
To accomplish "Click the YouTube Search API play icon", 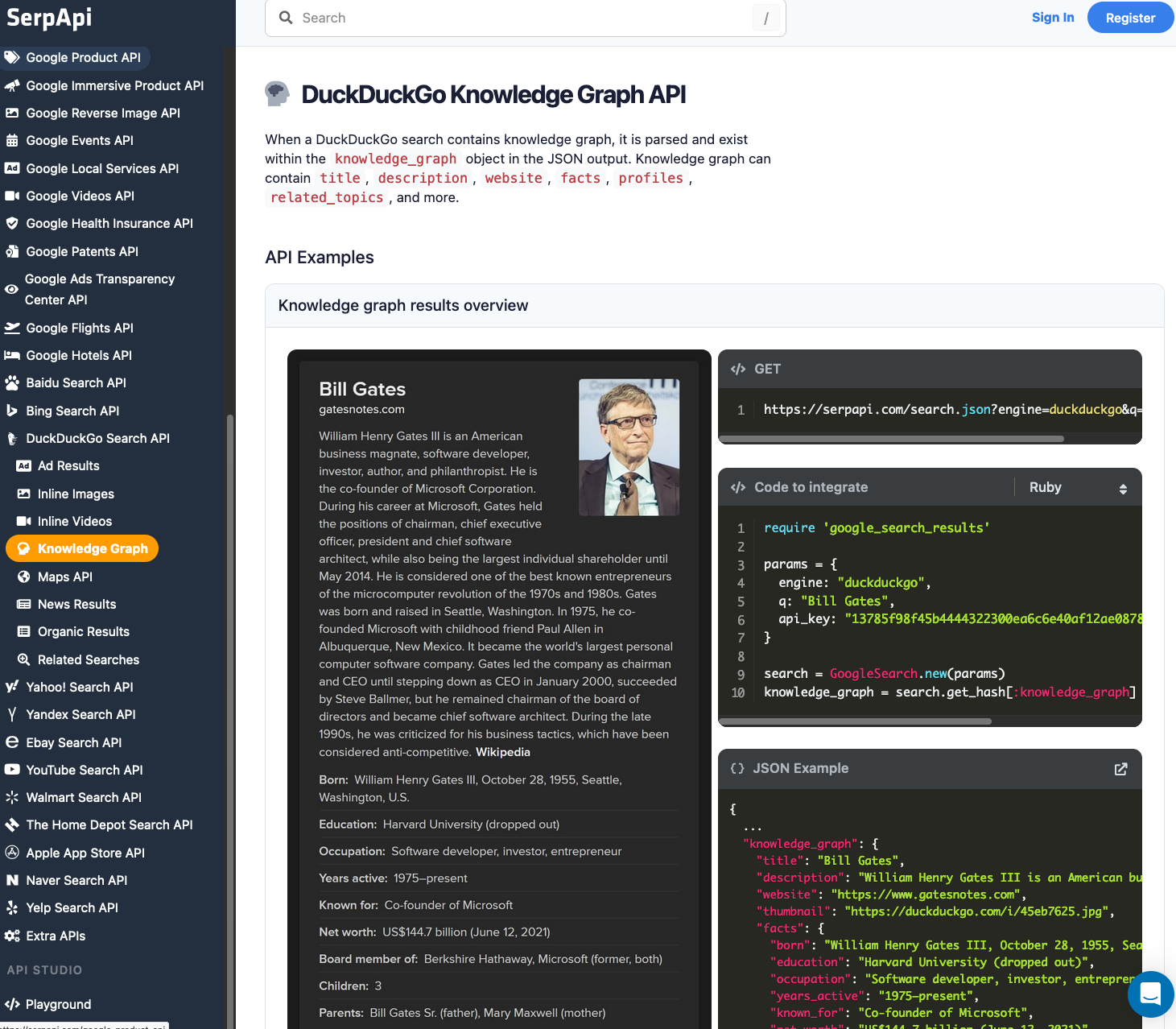I will point(12,770).
